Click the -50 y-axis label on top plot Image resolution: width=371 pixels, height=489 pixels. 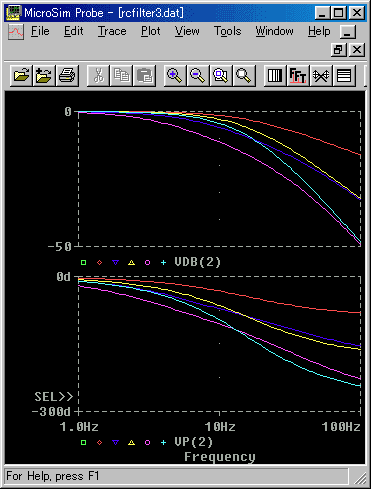[60, 247]
